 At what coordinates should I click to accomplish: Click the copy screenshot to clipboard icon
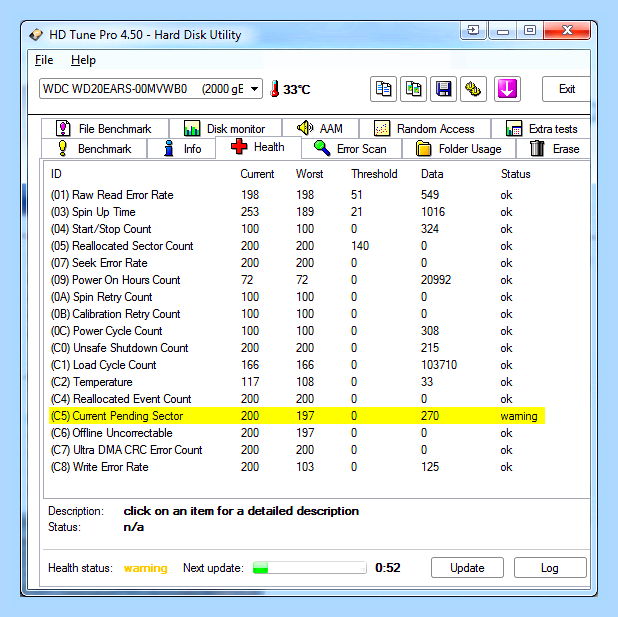click(x=413, y=89)
